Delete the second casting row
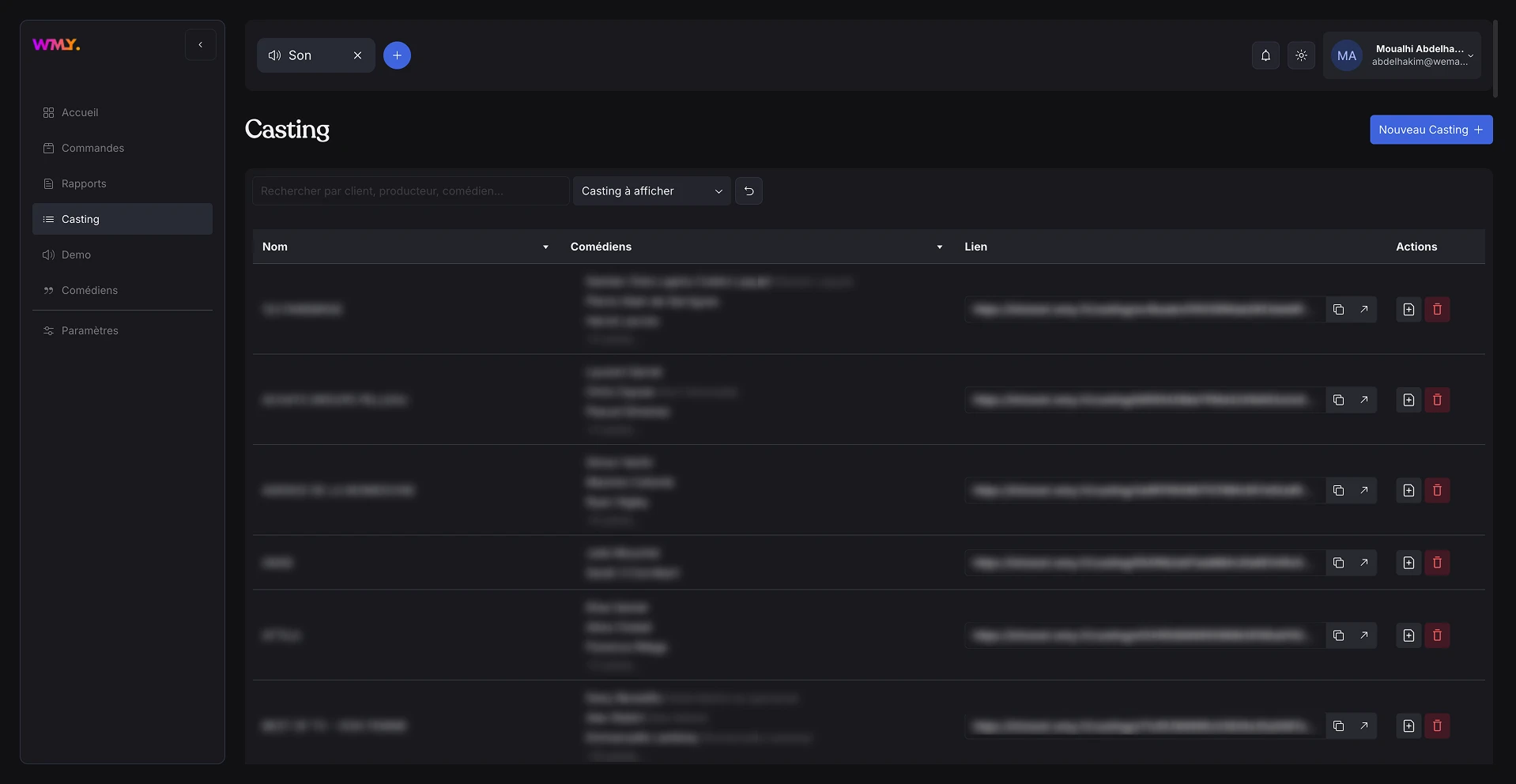Image resolution: width=1516 pixels, height=784 pixels. 1437,400
